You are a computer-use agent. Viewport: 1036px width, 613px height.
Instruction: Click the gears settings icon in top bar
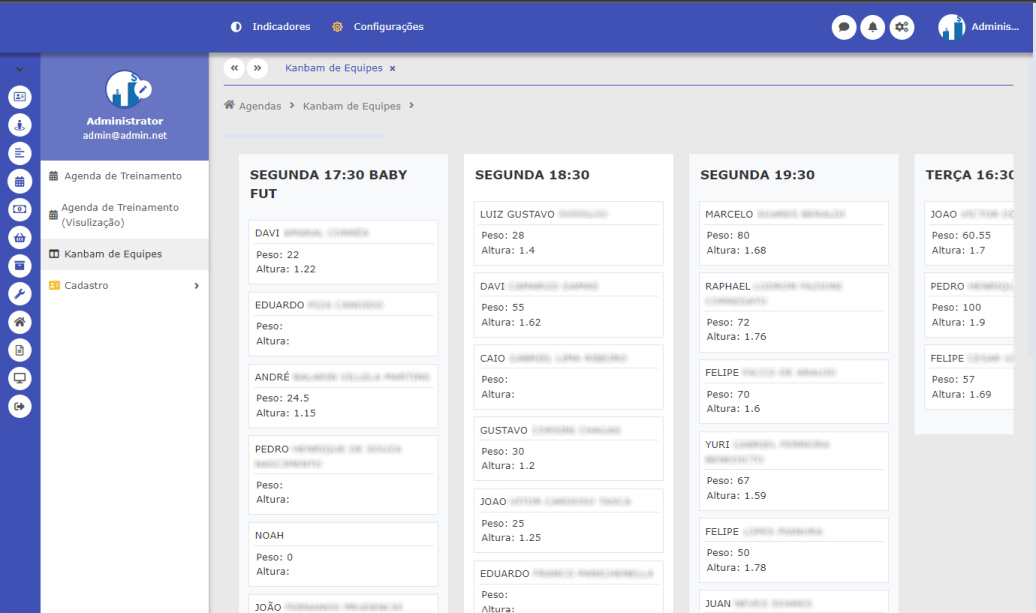pyautogui.click(x=902, y=26)
